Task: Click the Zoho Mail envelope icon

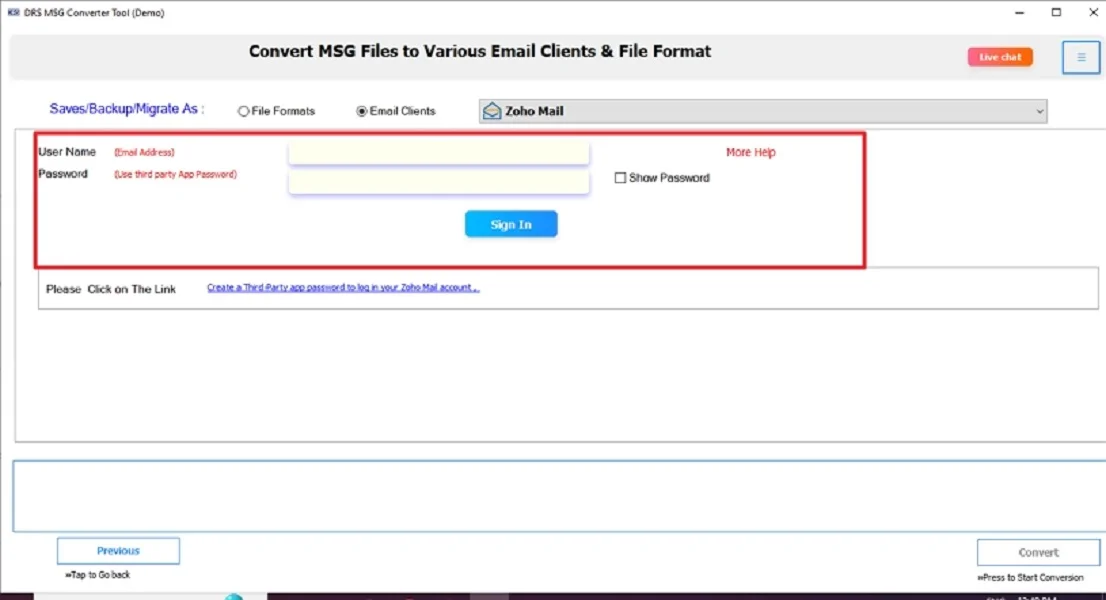Action: pyautogui.click(x=491, y=112)
